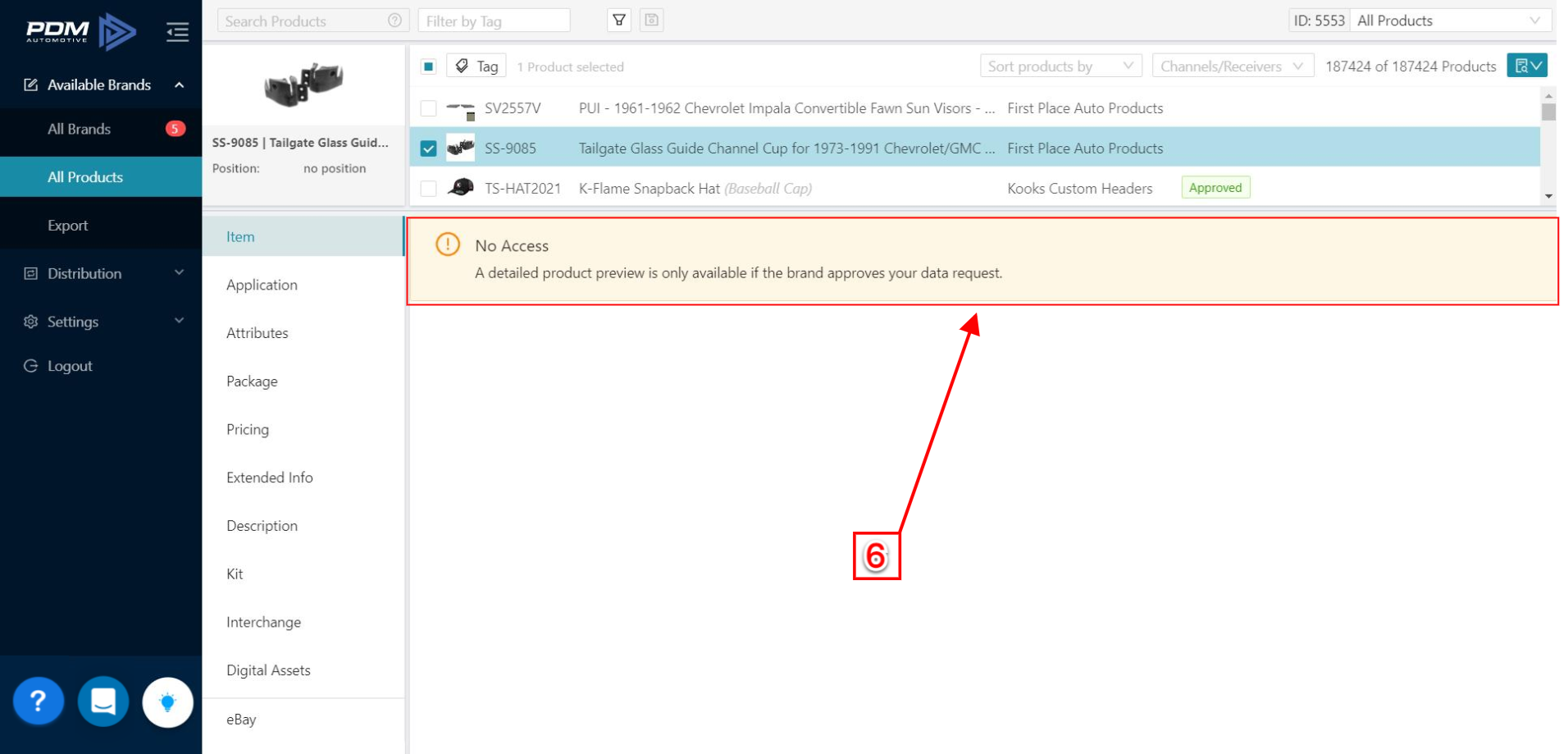Viewport: 1568px width, 754px height.
Task: Collapse the sidebar using the hamburger icon
Action: 177,32
